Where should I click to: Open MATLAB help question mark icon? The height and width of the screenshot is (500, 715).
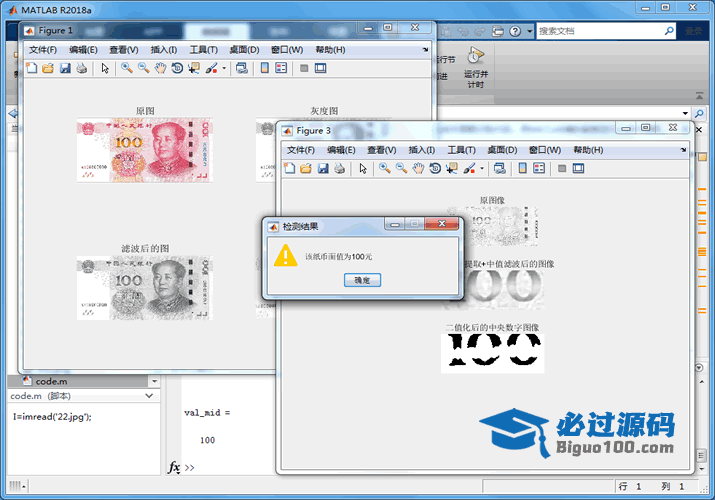pyautogui.click(x=515, y=31)
